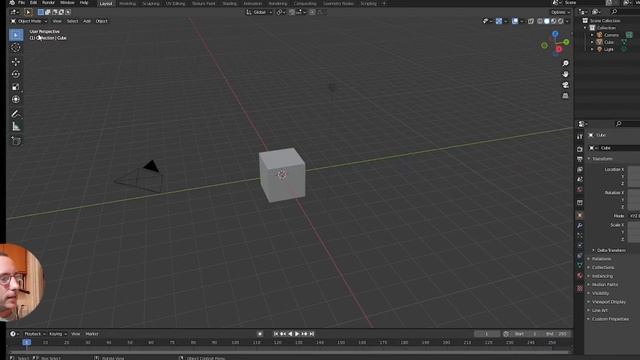Switch to Wireframe viewport shading
Viewport: 640px width, 360px height.
540,21
